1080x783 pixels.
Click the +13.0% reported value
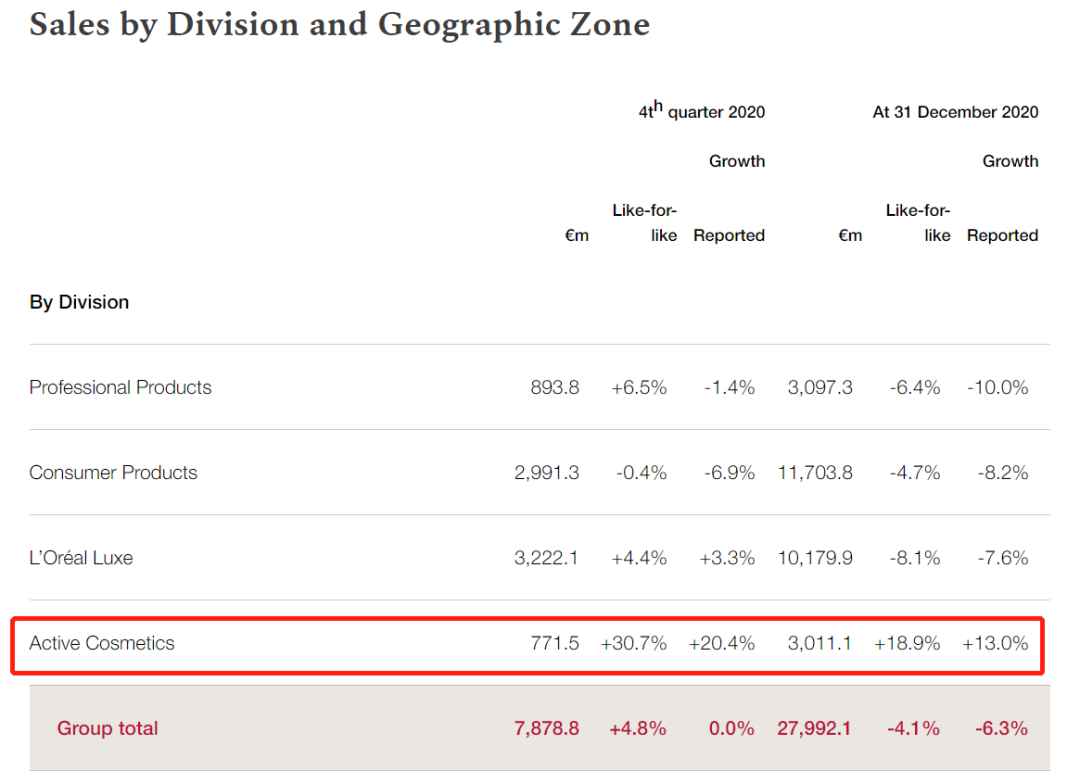coord(995,643)
